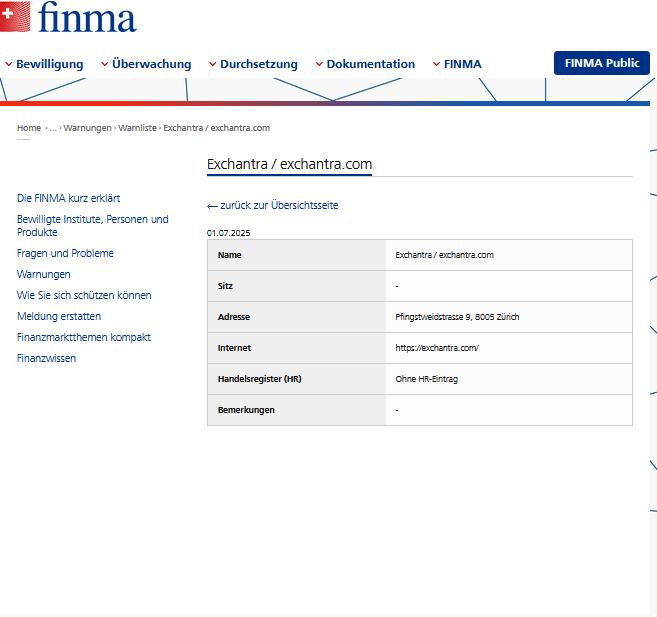Viewport: 657px width, 617px height.
Task: Click the 'Internet' row label
Action: pyautogui.click(x=234, y=348)
